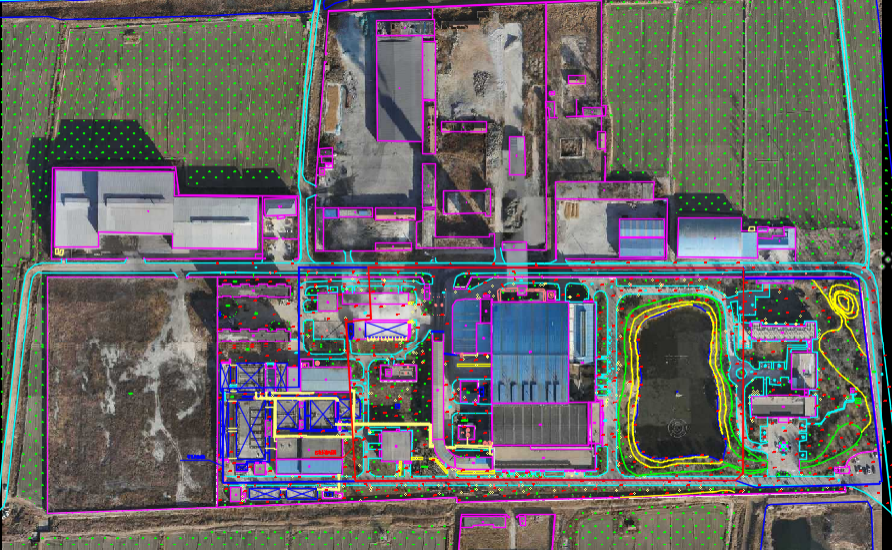
Task: Click the magenta-outlined plot at bottom center
Action: coord(506,532)
